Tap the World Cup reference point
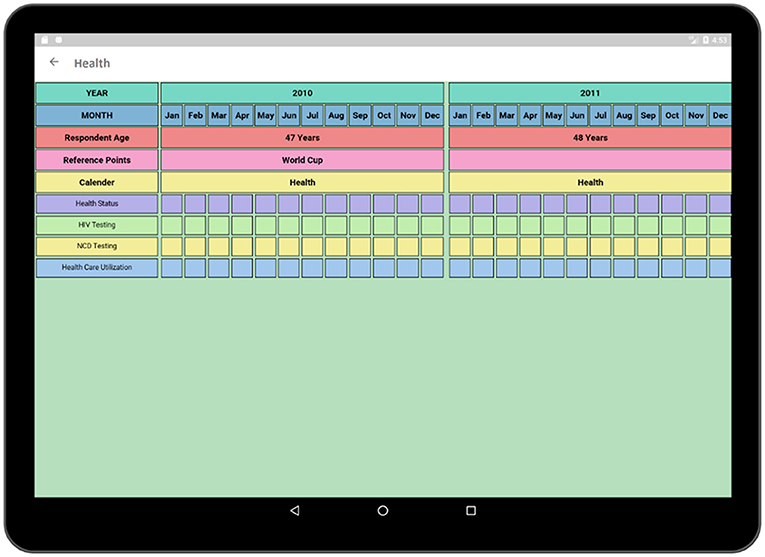 click(x=302, y=160)
